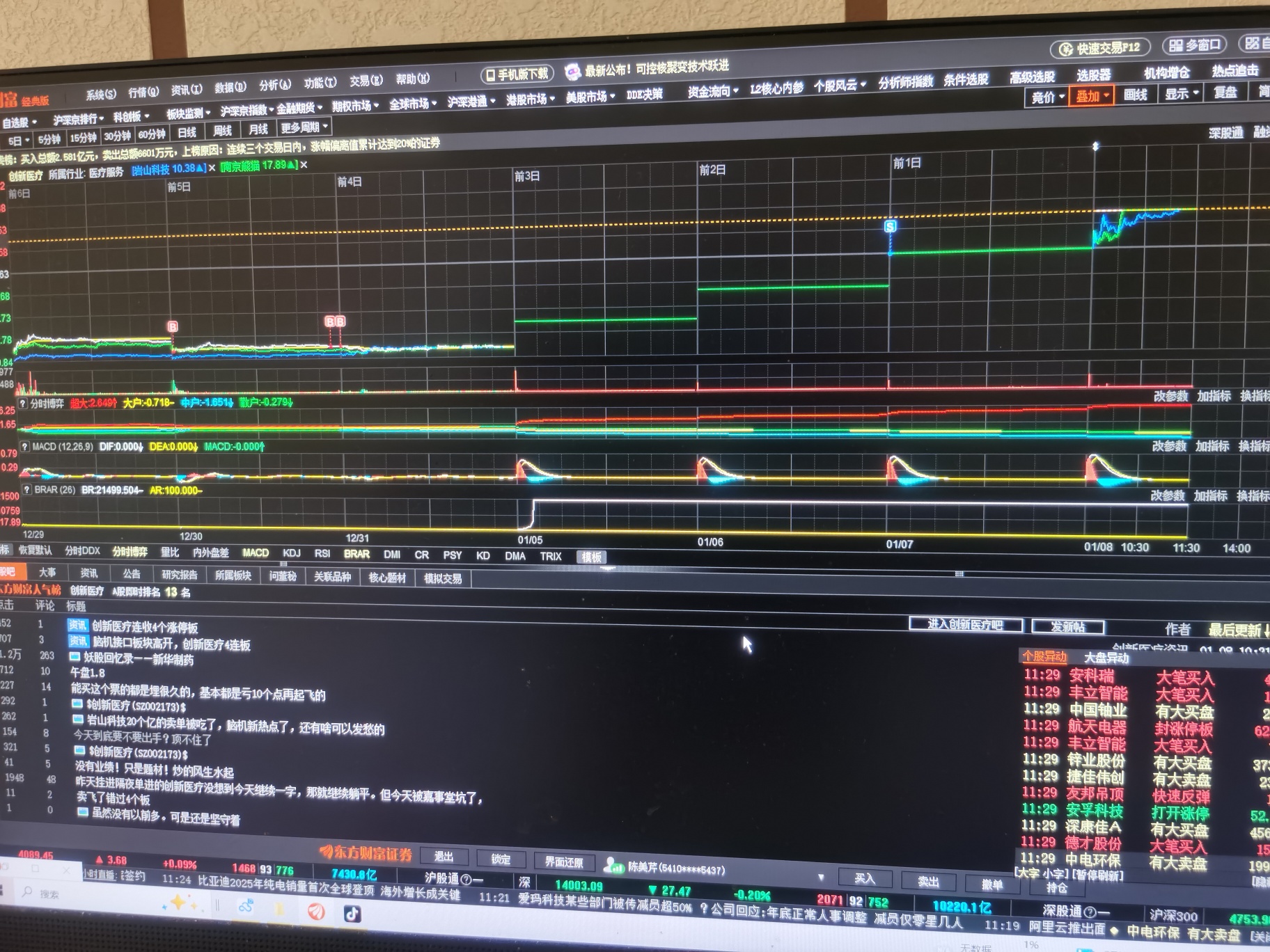Expand the 更多周期 period dropdown
1270x952 pixels.
tap(305, 127)
